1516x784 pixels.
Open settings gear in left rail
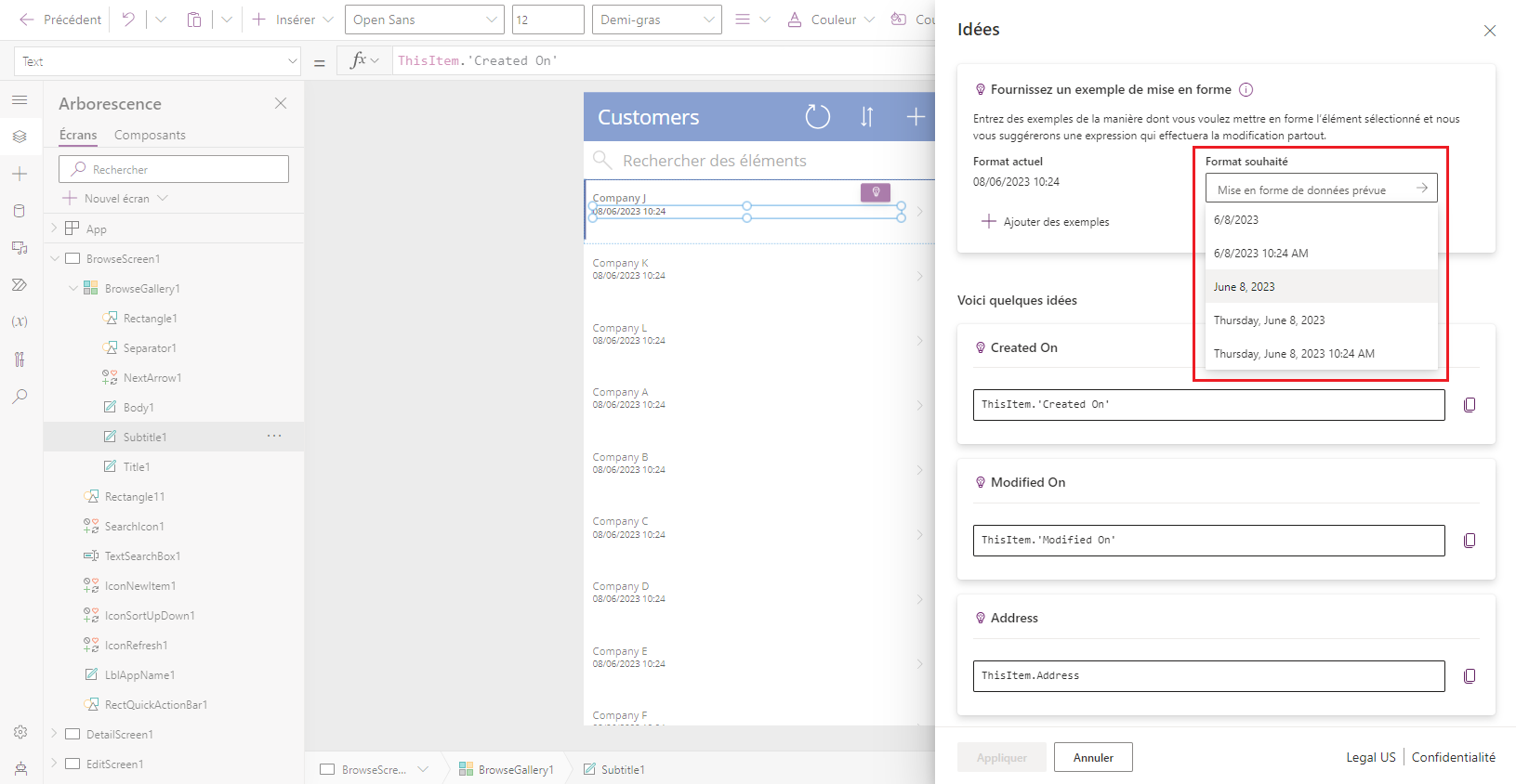click(20, 732)
